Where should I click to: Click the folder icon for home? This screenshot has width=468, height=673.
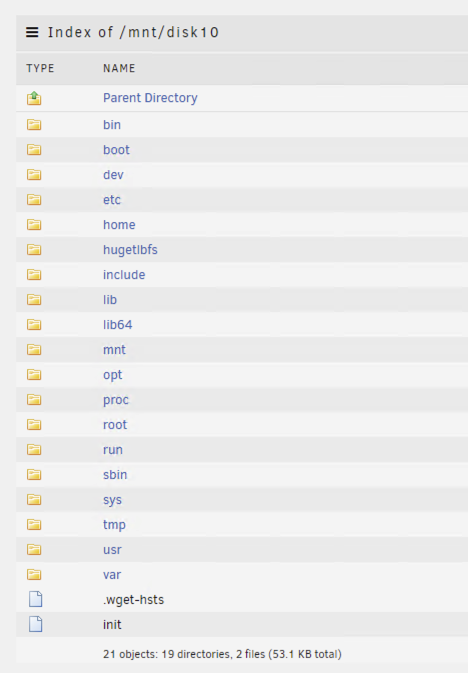34,224
